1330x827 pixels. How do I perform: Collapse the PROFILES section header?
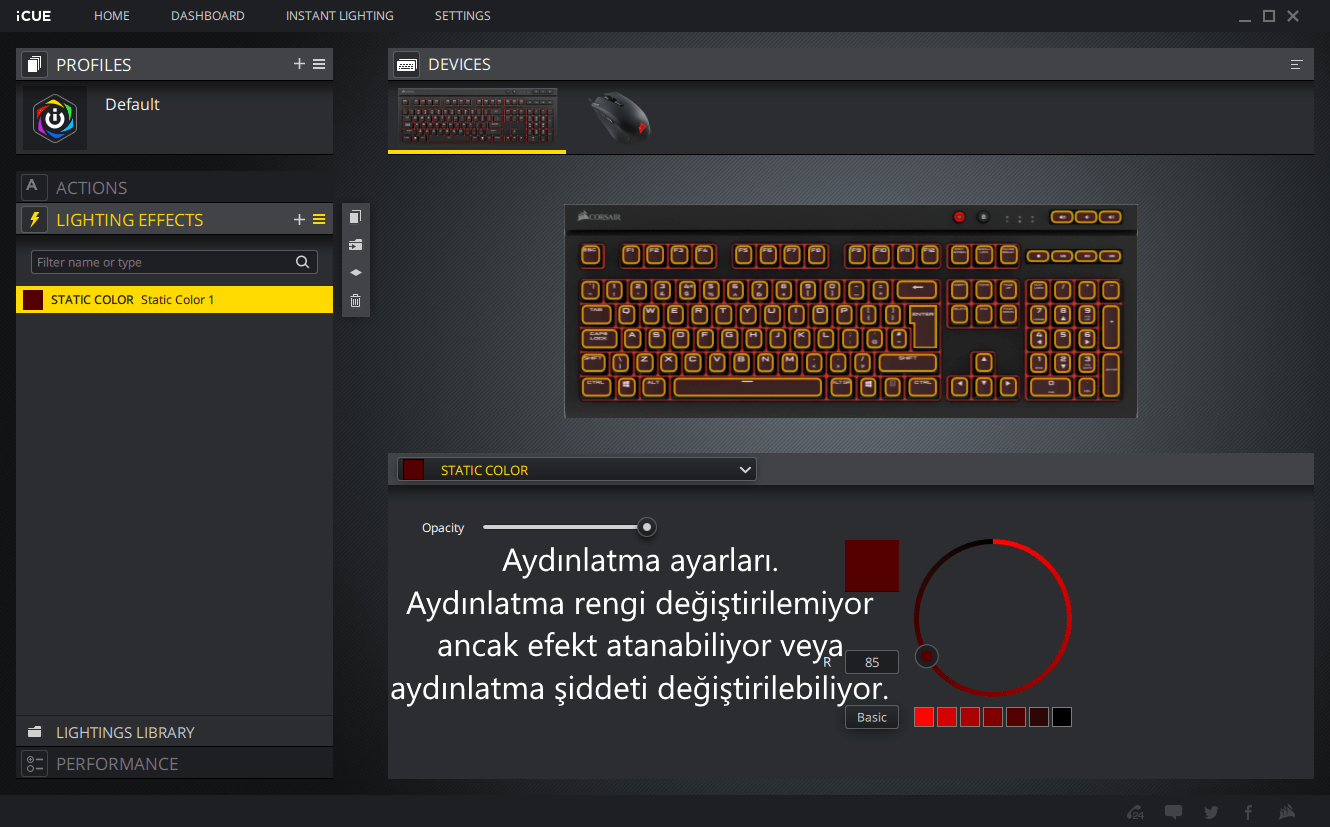[x=175, y=65]
